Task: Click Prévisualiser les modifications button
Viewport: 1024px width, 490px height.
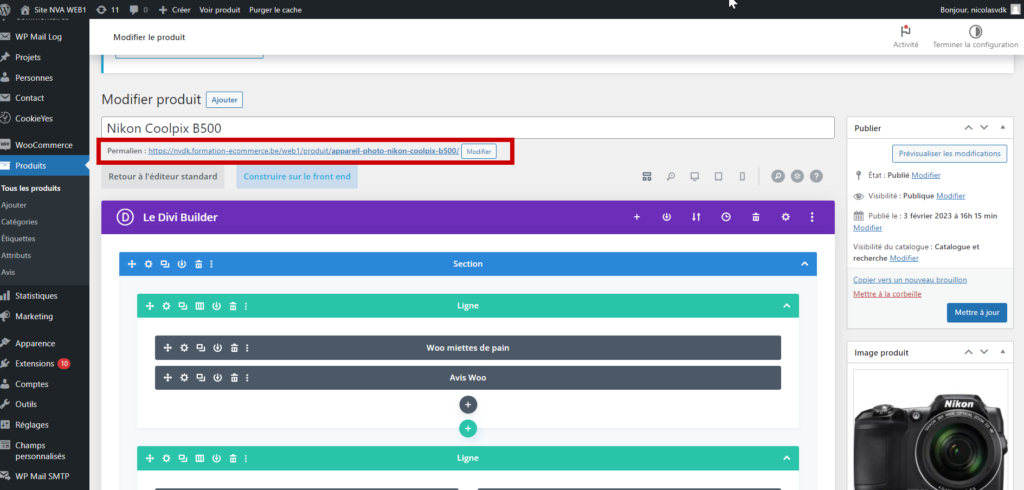Action: 949,154
